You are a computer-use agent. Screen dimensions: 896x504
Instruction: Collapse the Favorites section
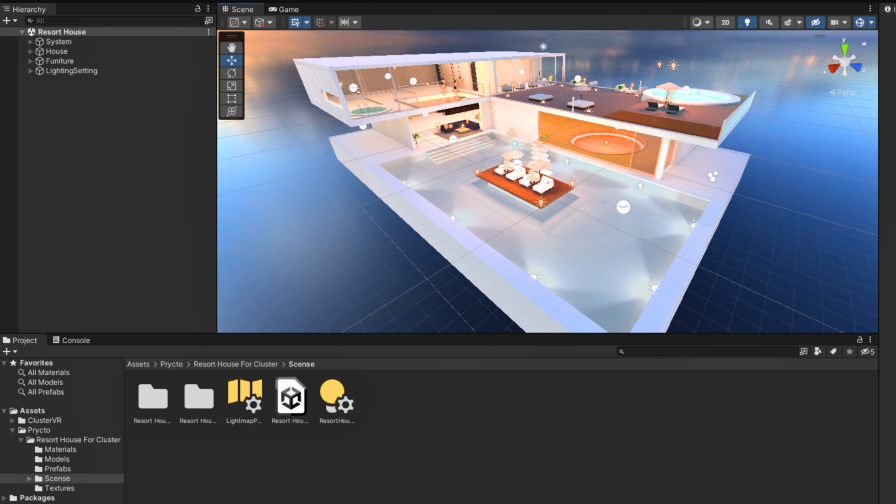[x=4, y=363]
